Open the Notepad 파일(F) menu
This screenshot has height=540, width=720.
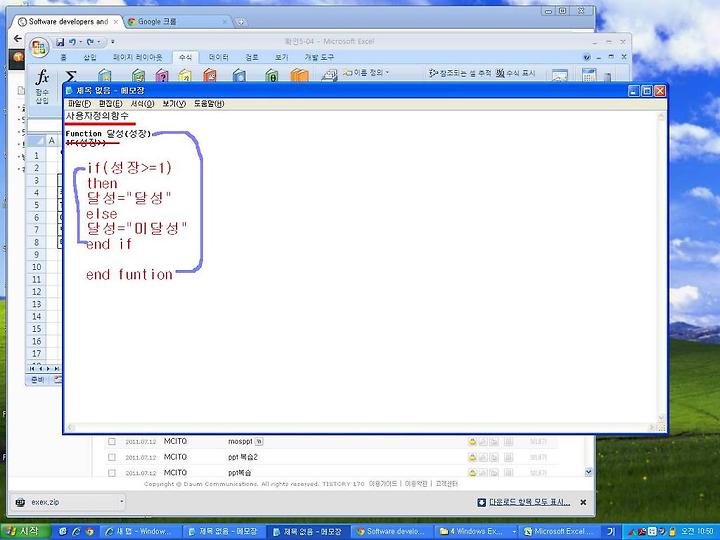(79, 104)
